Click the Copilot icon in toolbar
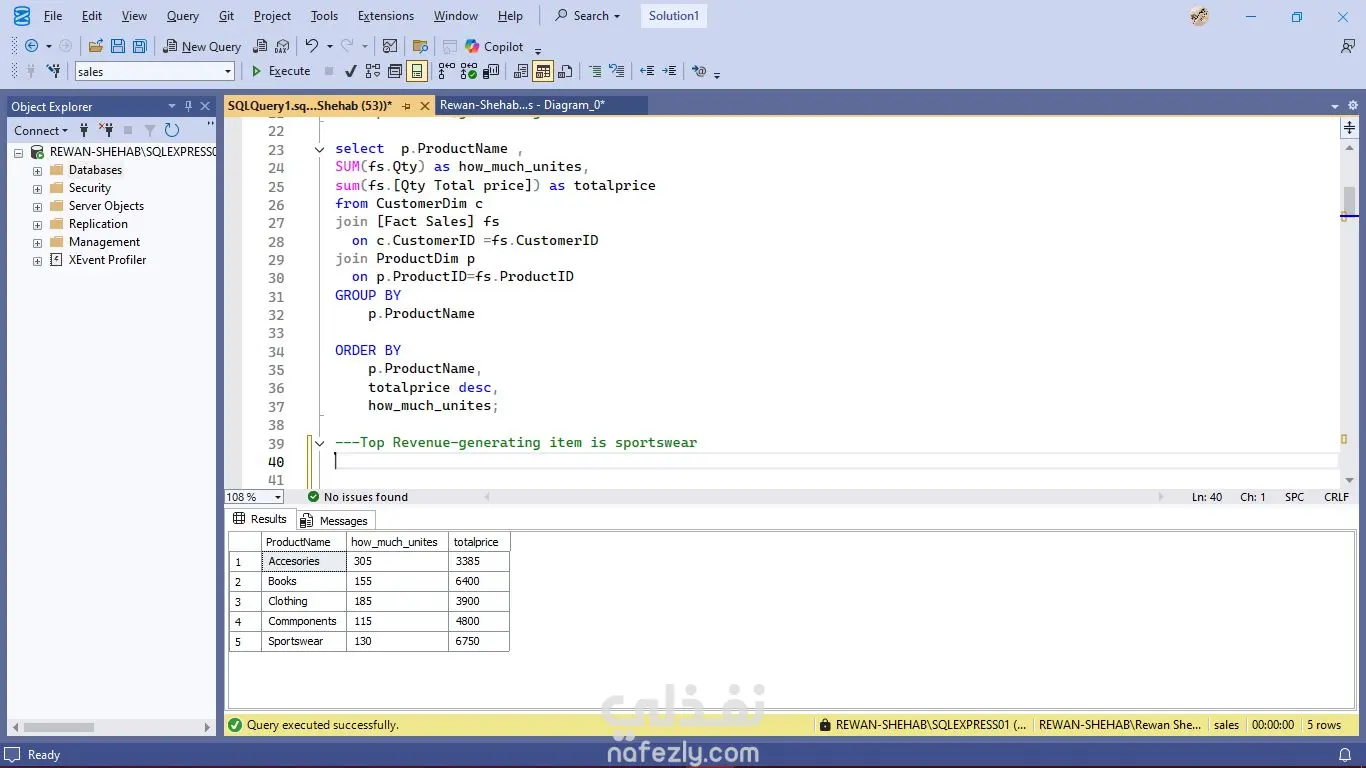Viewport: 1366px width, 768px height. click(472, 46)
